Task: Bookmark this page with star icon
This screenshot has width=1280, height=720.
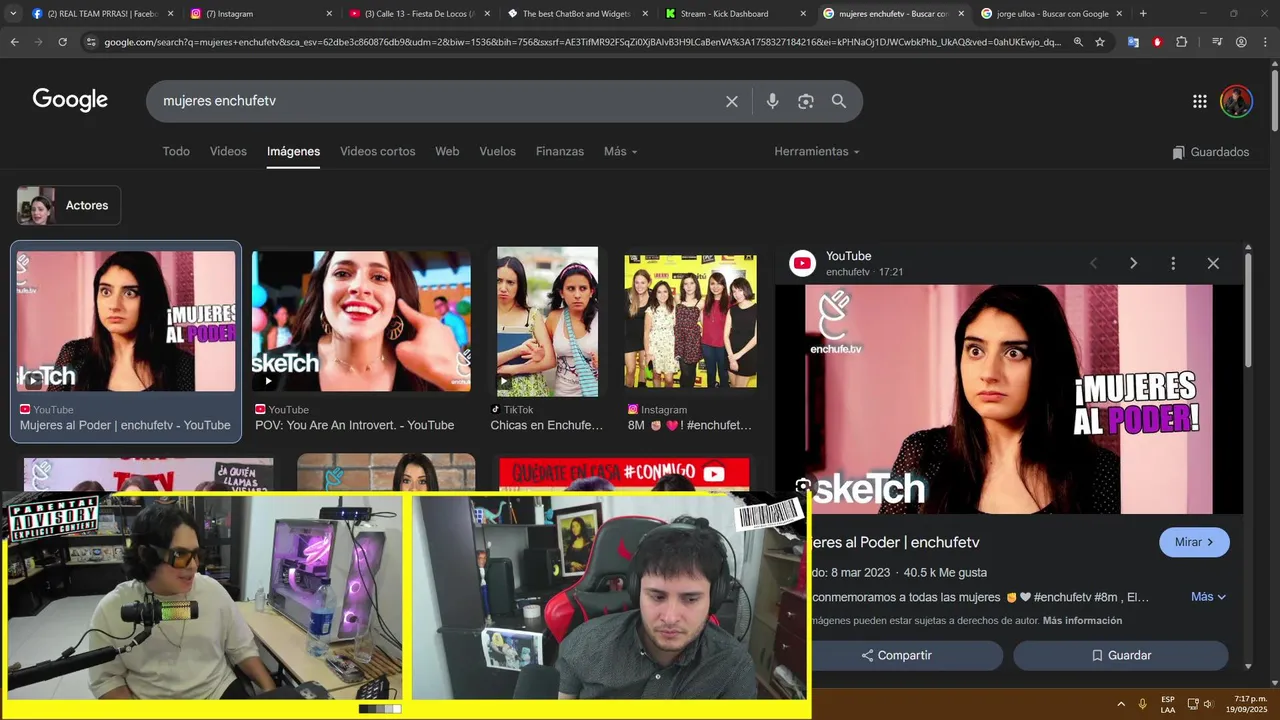Action: [x=1100, y=42]
